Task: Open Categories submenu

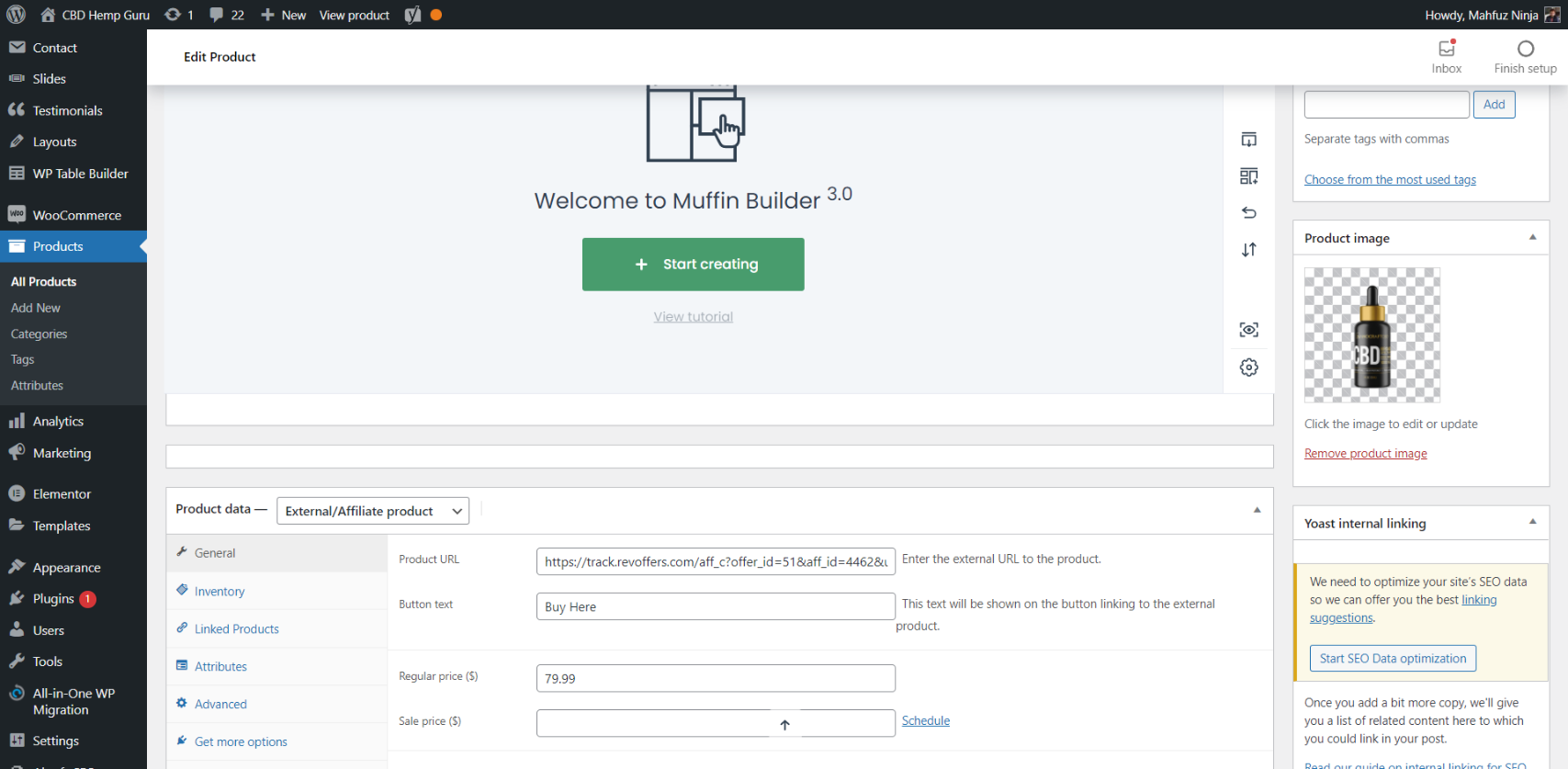Action: (x=39, y=334)
